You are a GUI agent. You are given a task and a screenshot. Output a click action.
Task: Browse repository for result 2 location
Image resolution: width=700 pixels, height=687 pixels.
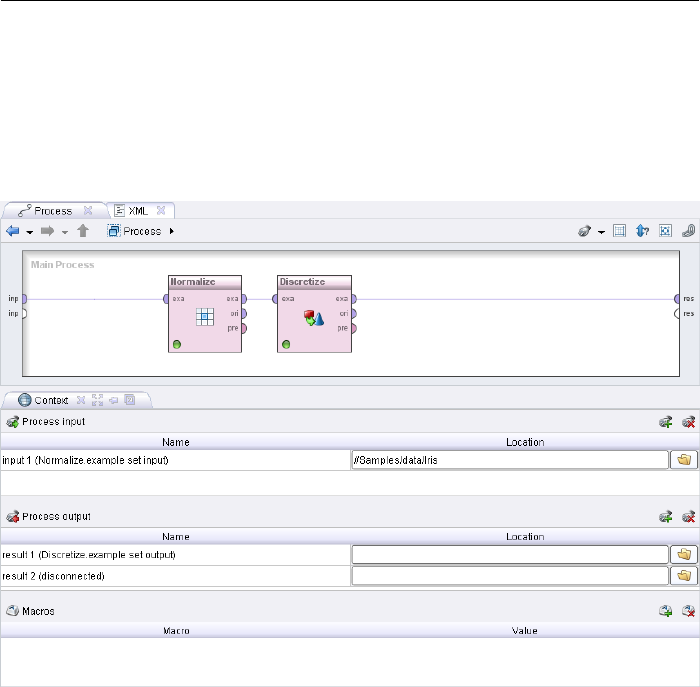684,576
